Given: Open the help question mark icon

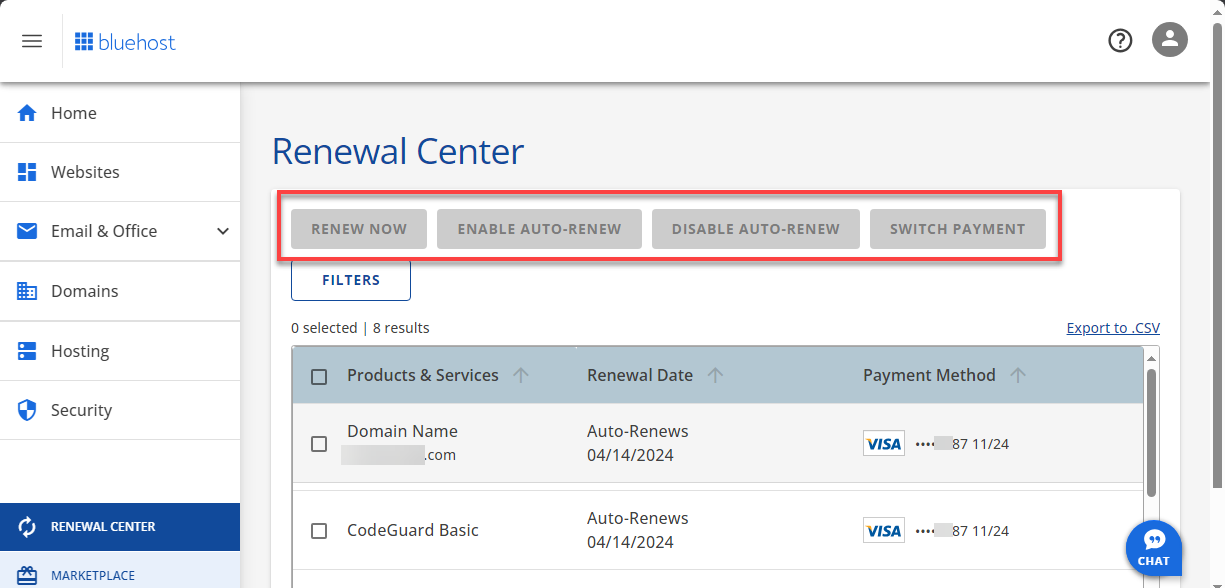Looking at the screenshot, I should tap(1119, 40).
